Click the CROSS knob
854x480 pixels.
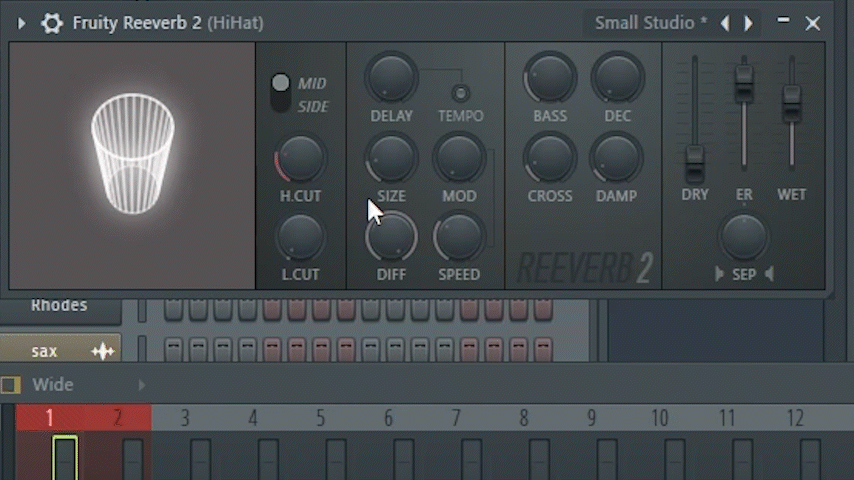pyautogui.click(x=550, y=159)
